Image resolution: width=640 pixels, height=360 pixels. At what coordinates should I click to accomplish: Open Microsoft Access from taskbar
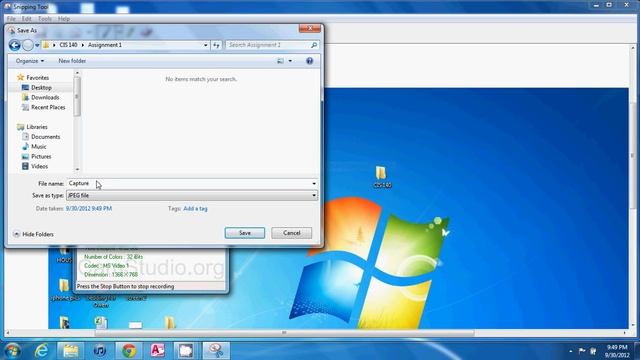click(158, 351)
